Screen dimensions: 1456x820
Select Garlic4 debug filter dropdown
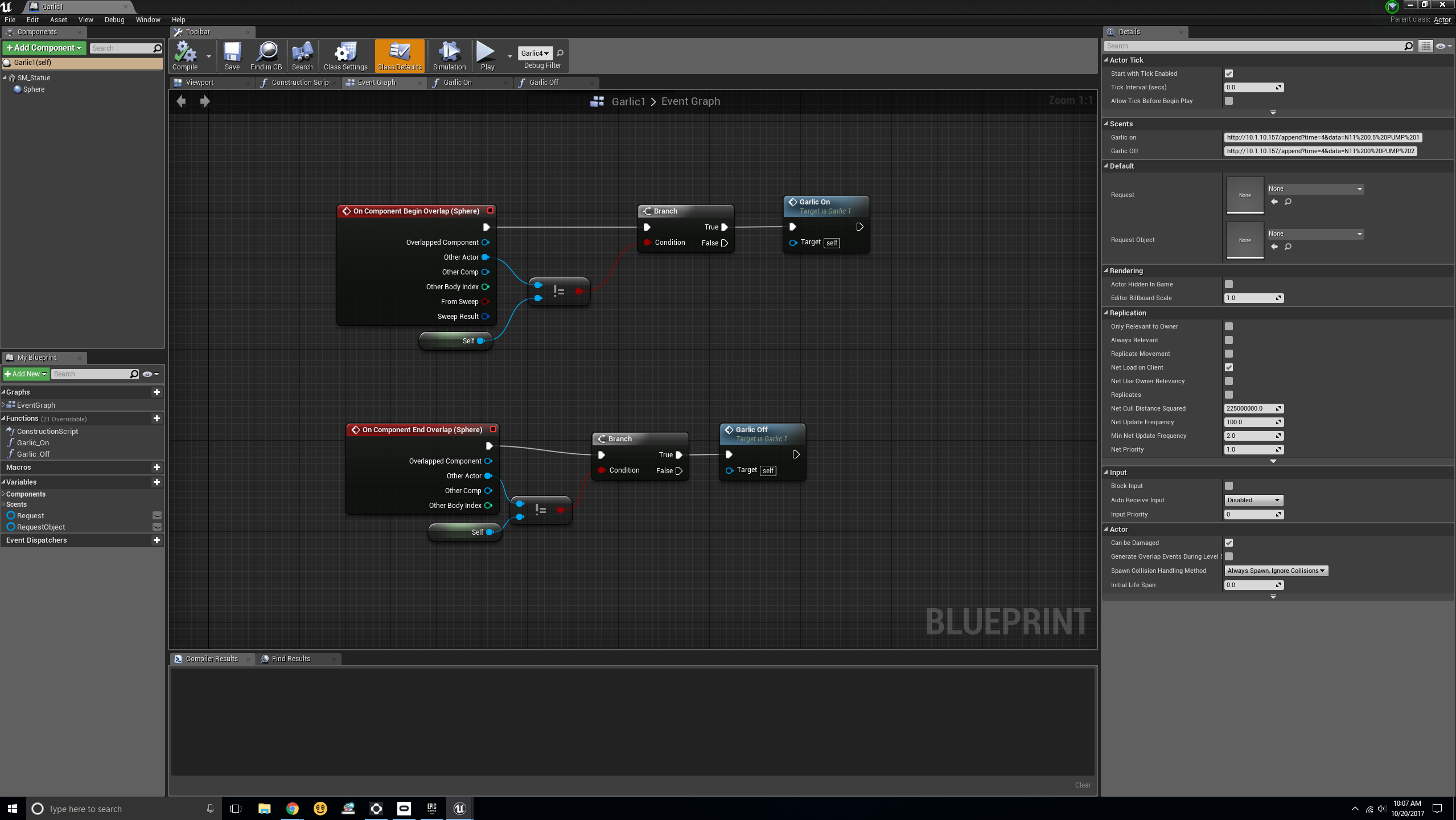pos(535,53)
